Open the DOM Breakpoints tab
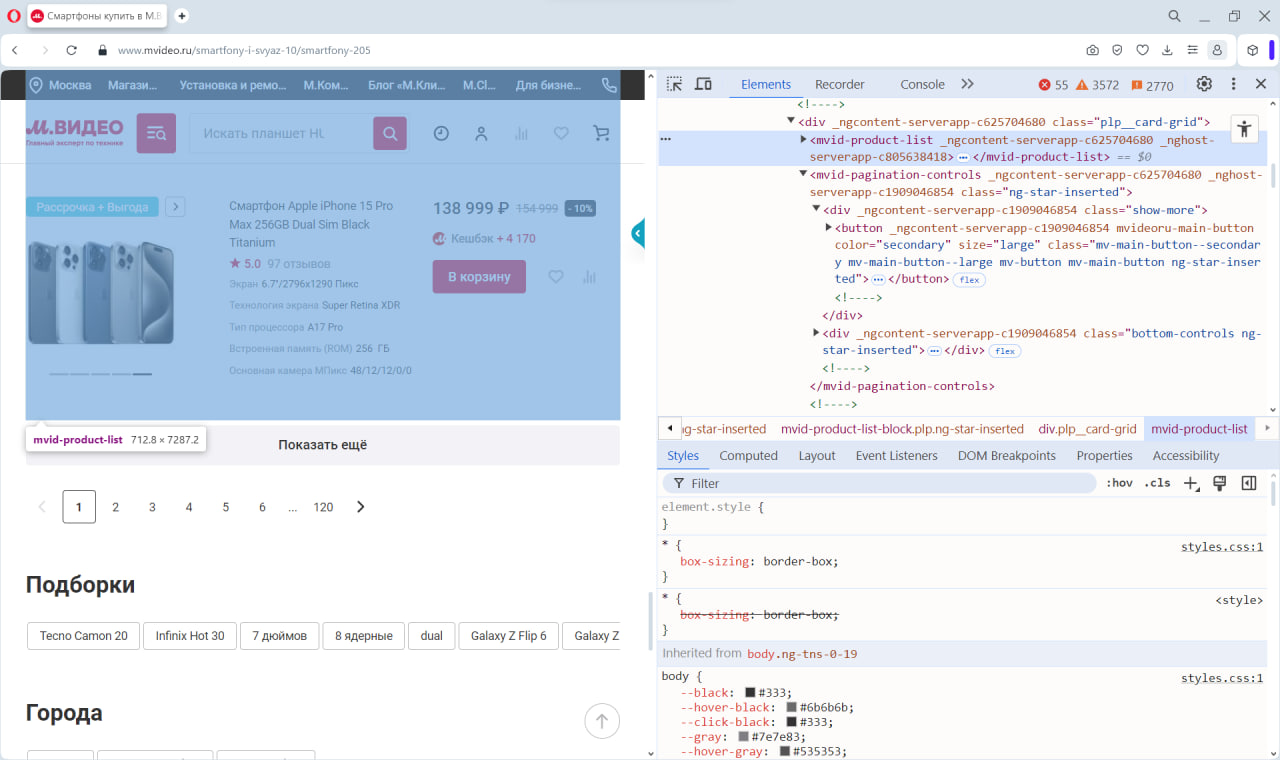 (x=1007, y=455)
